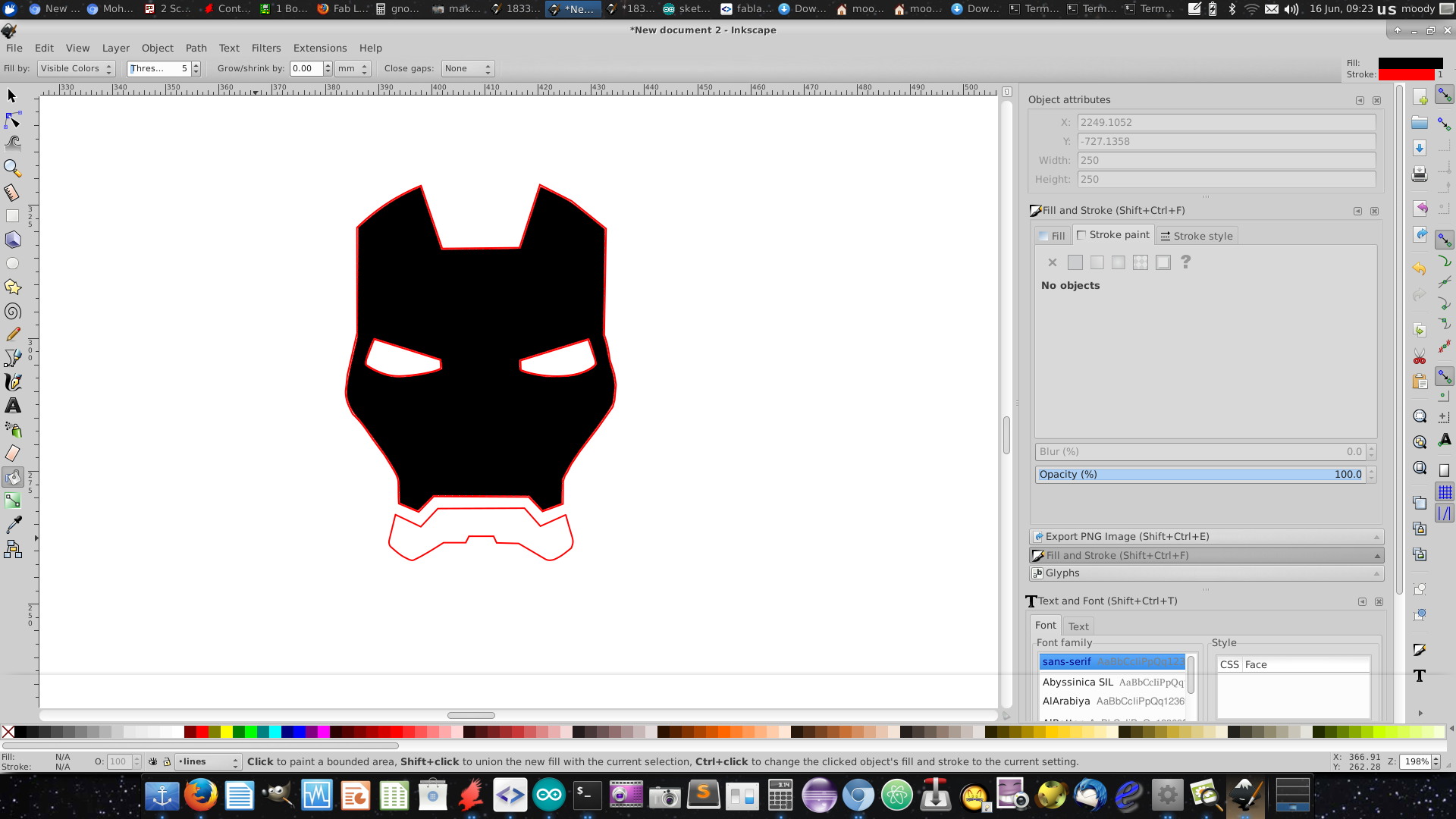Pick the yellow swatch in palette
Screen dimensions: 1456x819
tap(226, 732)
